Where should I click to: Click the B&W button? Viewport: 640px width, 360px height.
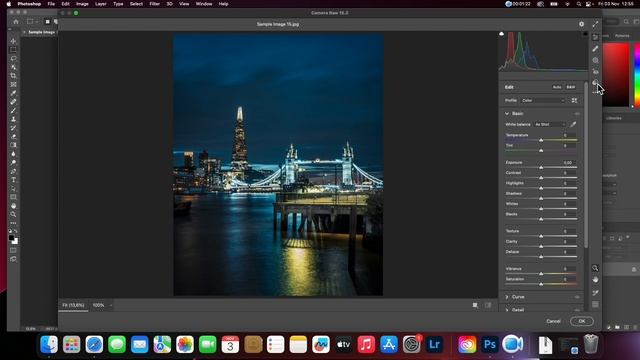571,87
